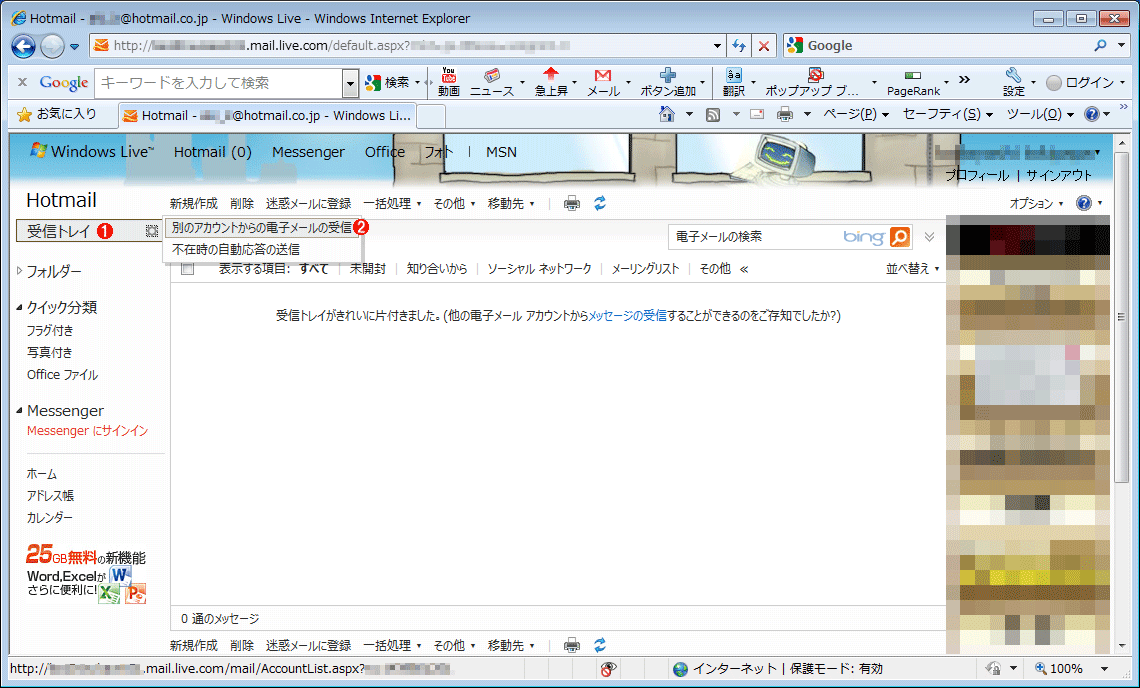Click the upper 削除 button
The image size is (1140, 688).
pos(241,204)
